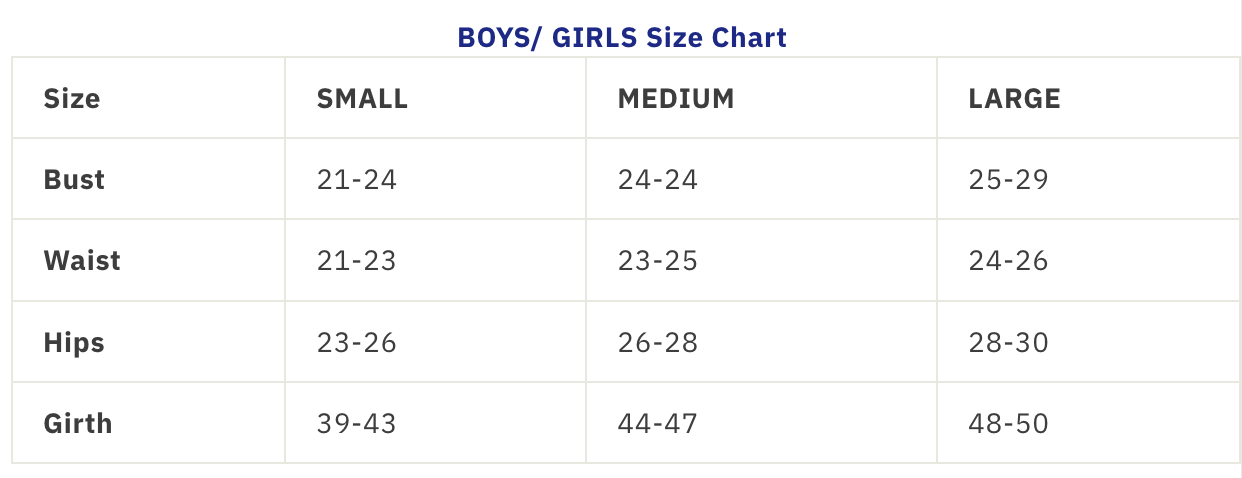Viewport: 1242px width, 478px height.
Task: Click the large hips value 28-30
Action: point(1008,343)
